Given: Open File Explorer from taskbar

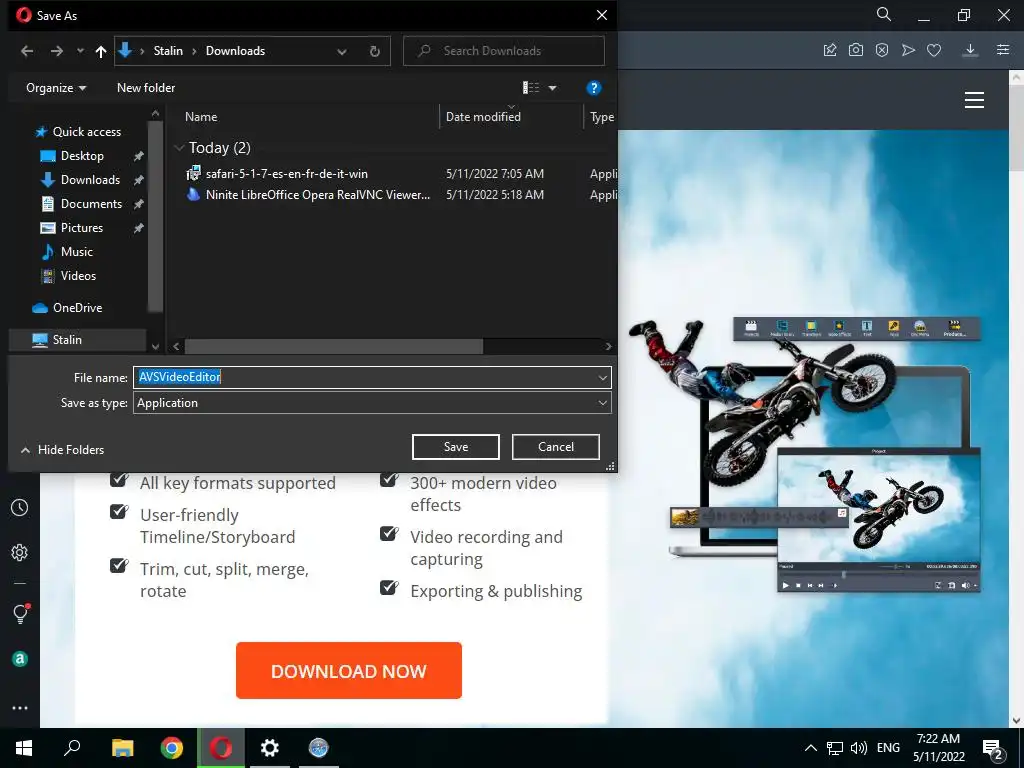Looking at the screenshot, I should 122,748.
